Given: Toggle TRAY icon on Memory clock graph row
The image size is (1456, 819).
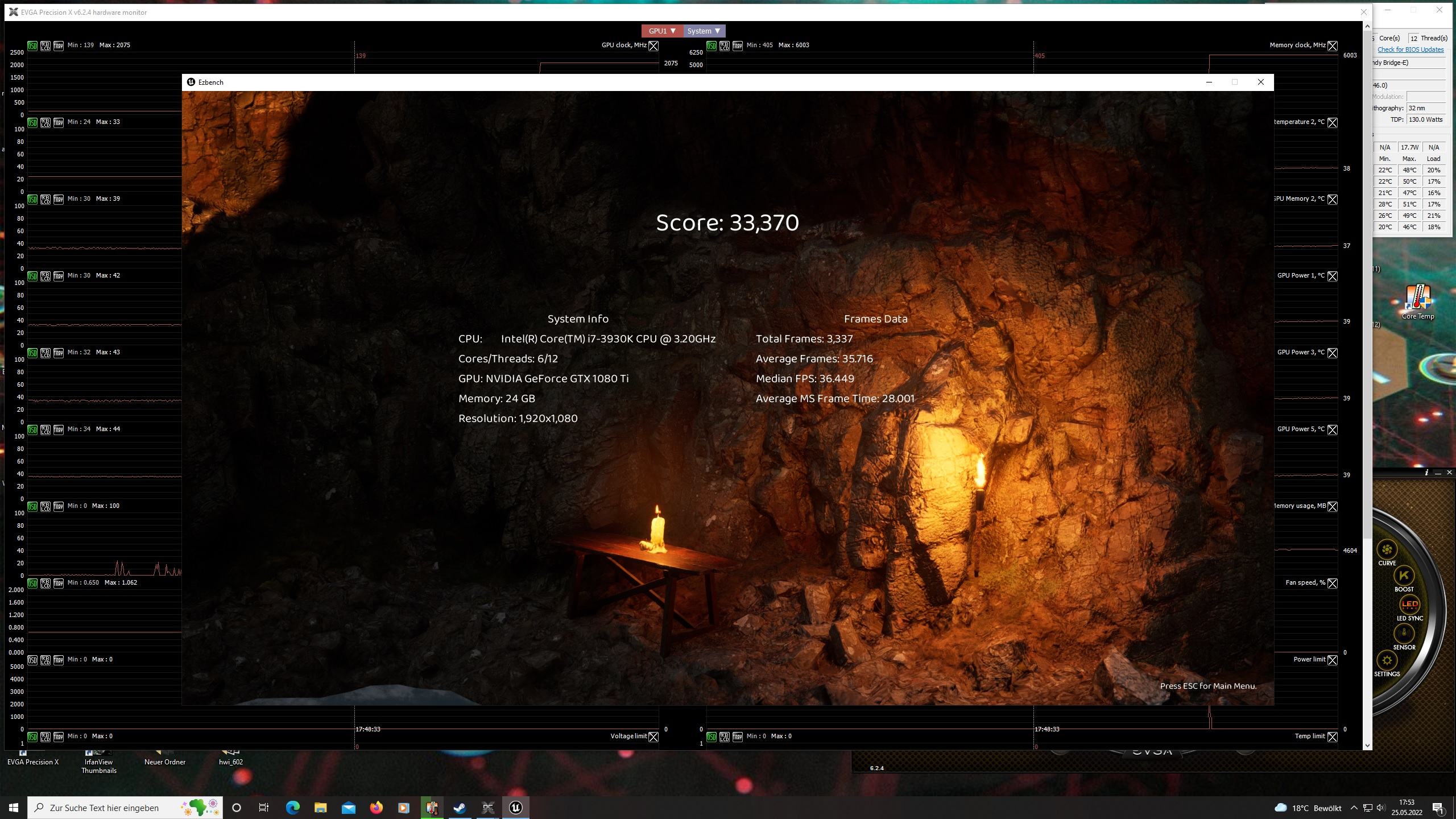Looking at the screenshot, I should [738, 45].
